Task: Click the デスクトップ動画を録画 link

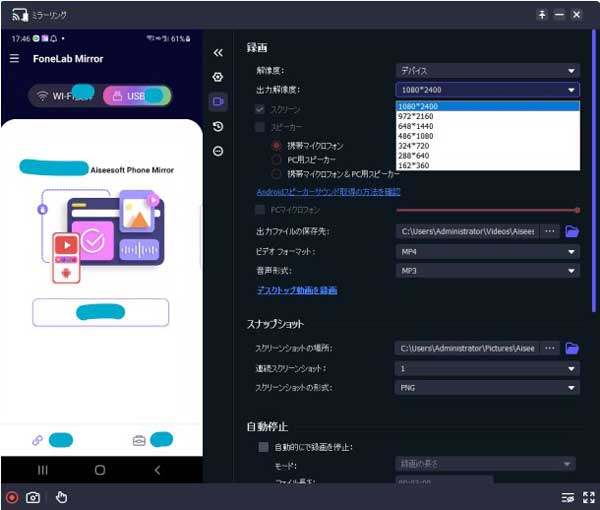Action: (297, 290)
